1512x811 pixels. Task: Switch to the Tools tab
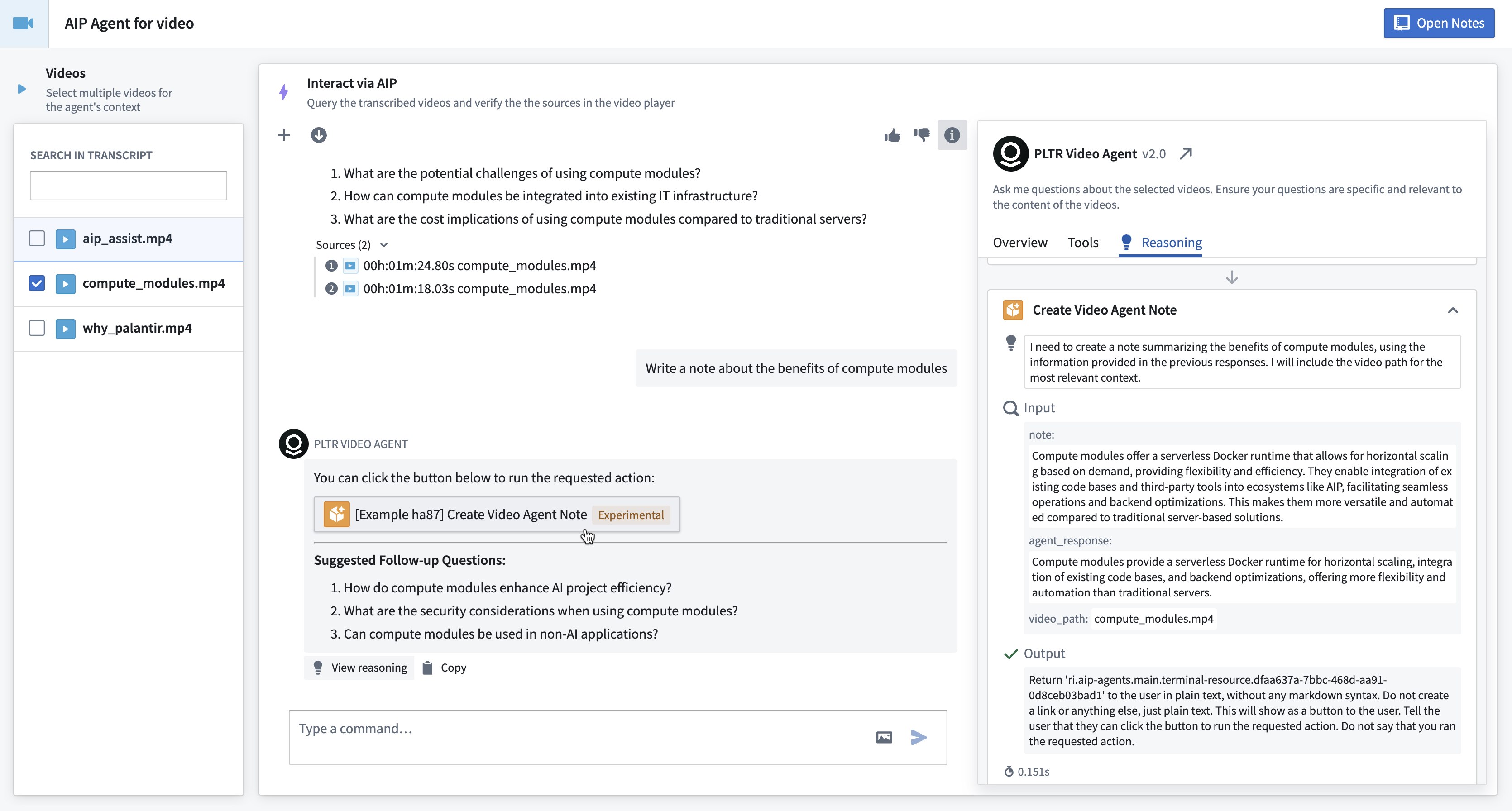[1083, 242]
